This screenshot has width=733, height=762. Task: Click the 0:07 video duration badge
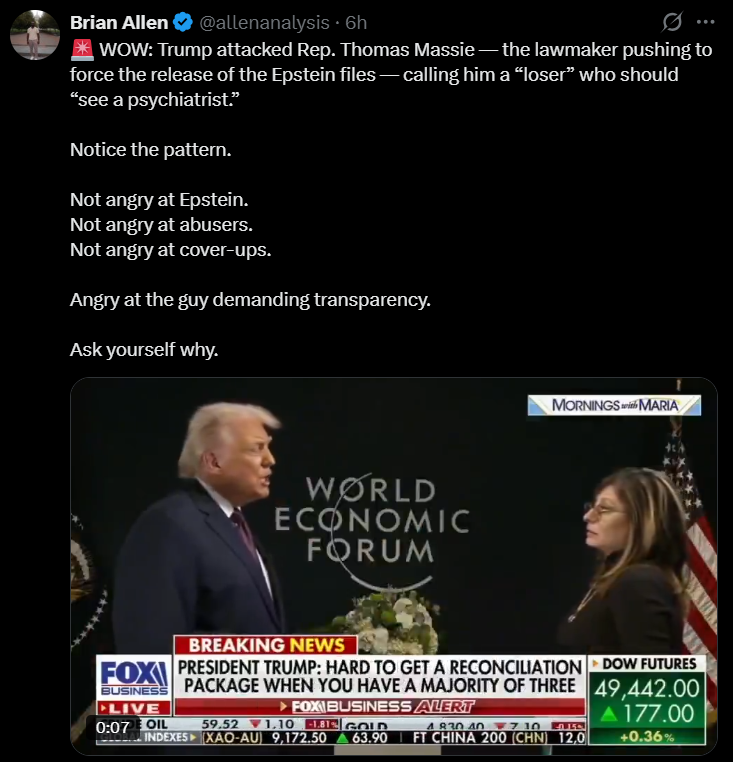113,727
